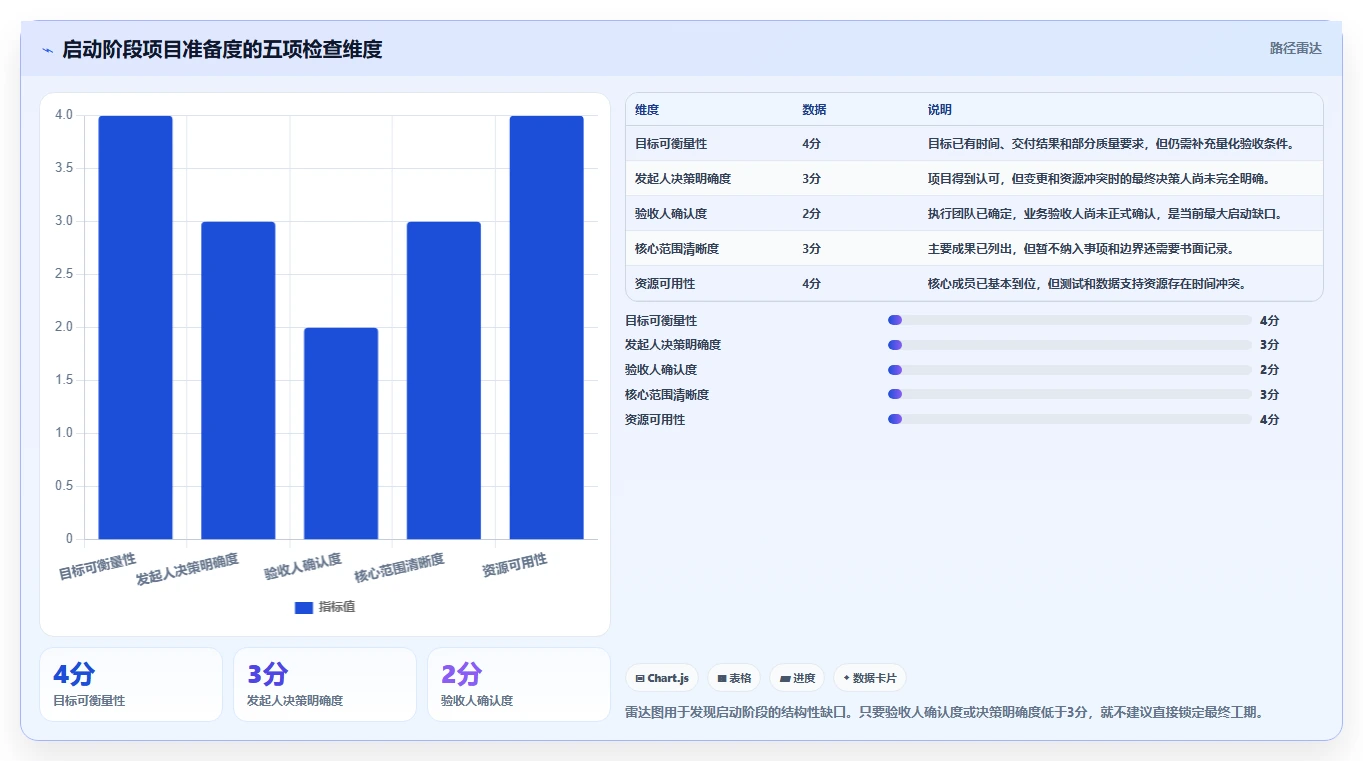Click the 验收人确认度 progress bar
The width and height of the screenshot is (1363, 761).
(x=1070, y=370)
